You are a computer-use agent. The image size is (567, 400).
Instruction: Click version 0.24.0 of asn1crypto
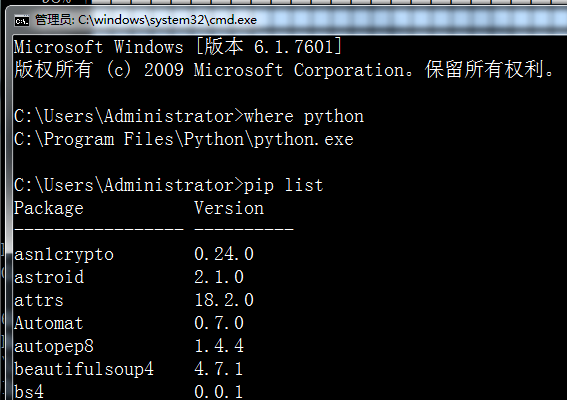point(224,254)
